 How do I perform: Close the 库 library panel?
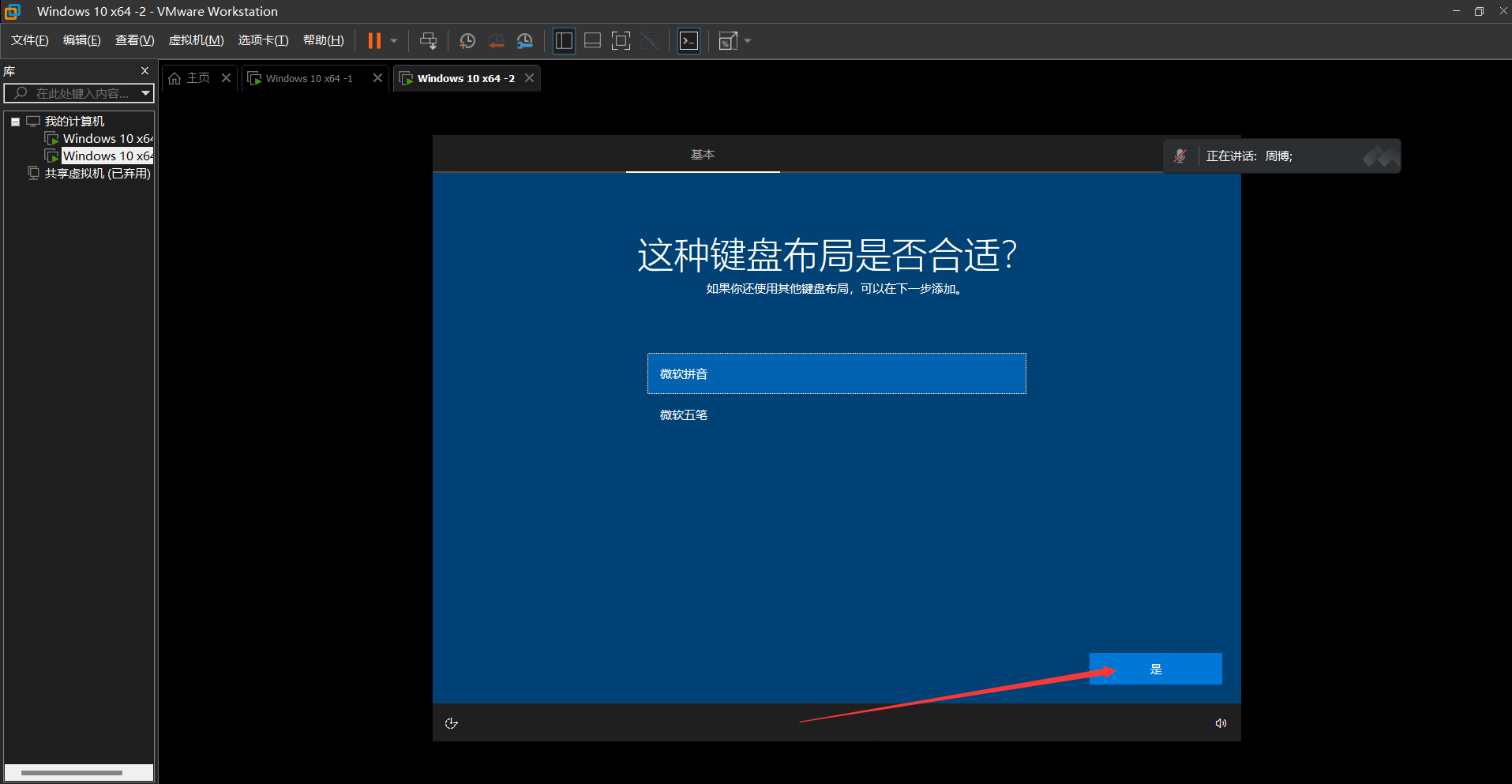[x=144, y=71]
